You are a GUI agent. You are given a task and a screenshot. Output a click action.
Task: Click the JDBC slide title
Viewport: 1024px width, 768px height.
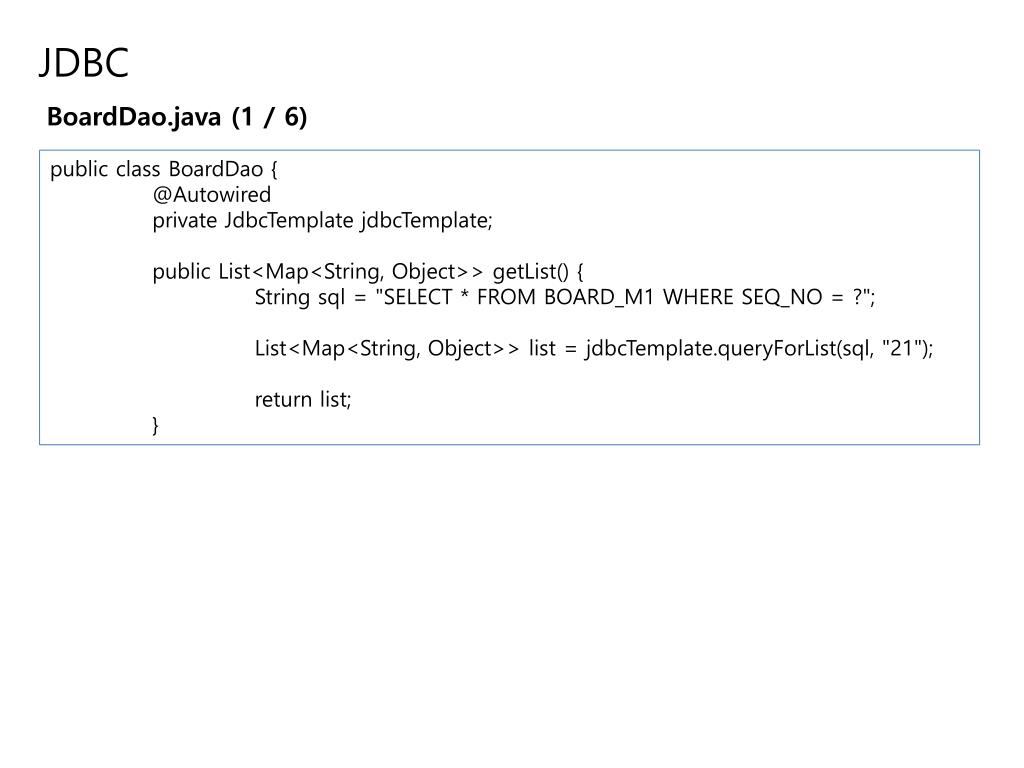(84, 63)
